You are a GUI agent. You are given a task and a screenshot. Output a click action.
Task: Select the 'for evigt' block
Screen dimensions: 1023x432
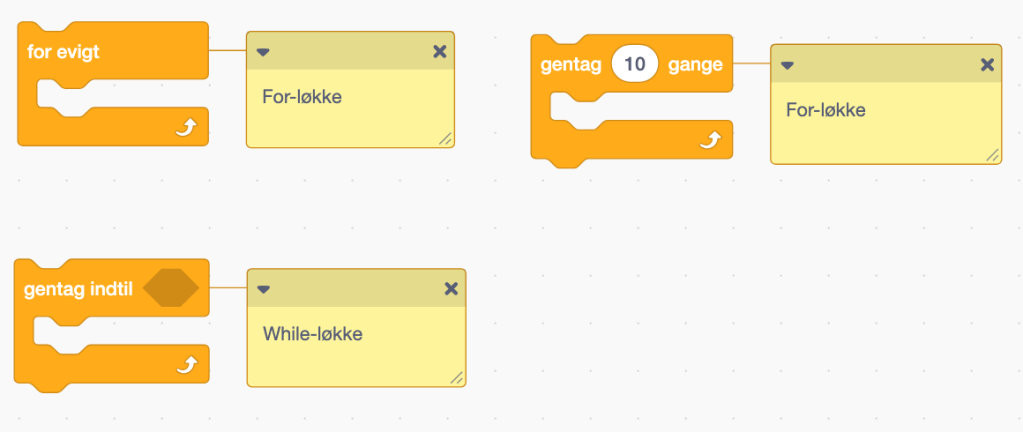(64, 52)
